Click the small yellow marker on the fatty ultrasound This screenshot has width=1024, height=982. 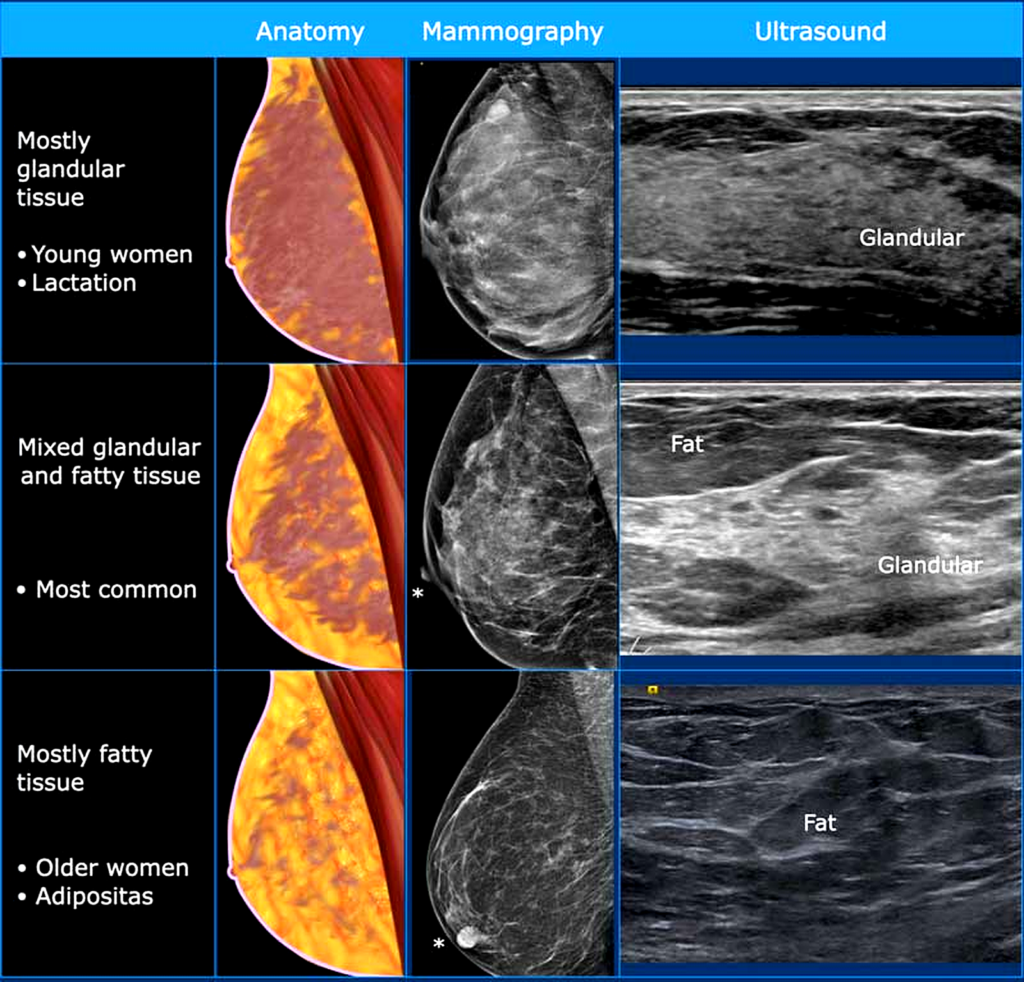(x=653, y=689)
